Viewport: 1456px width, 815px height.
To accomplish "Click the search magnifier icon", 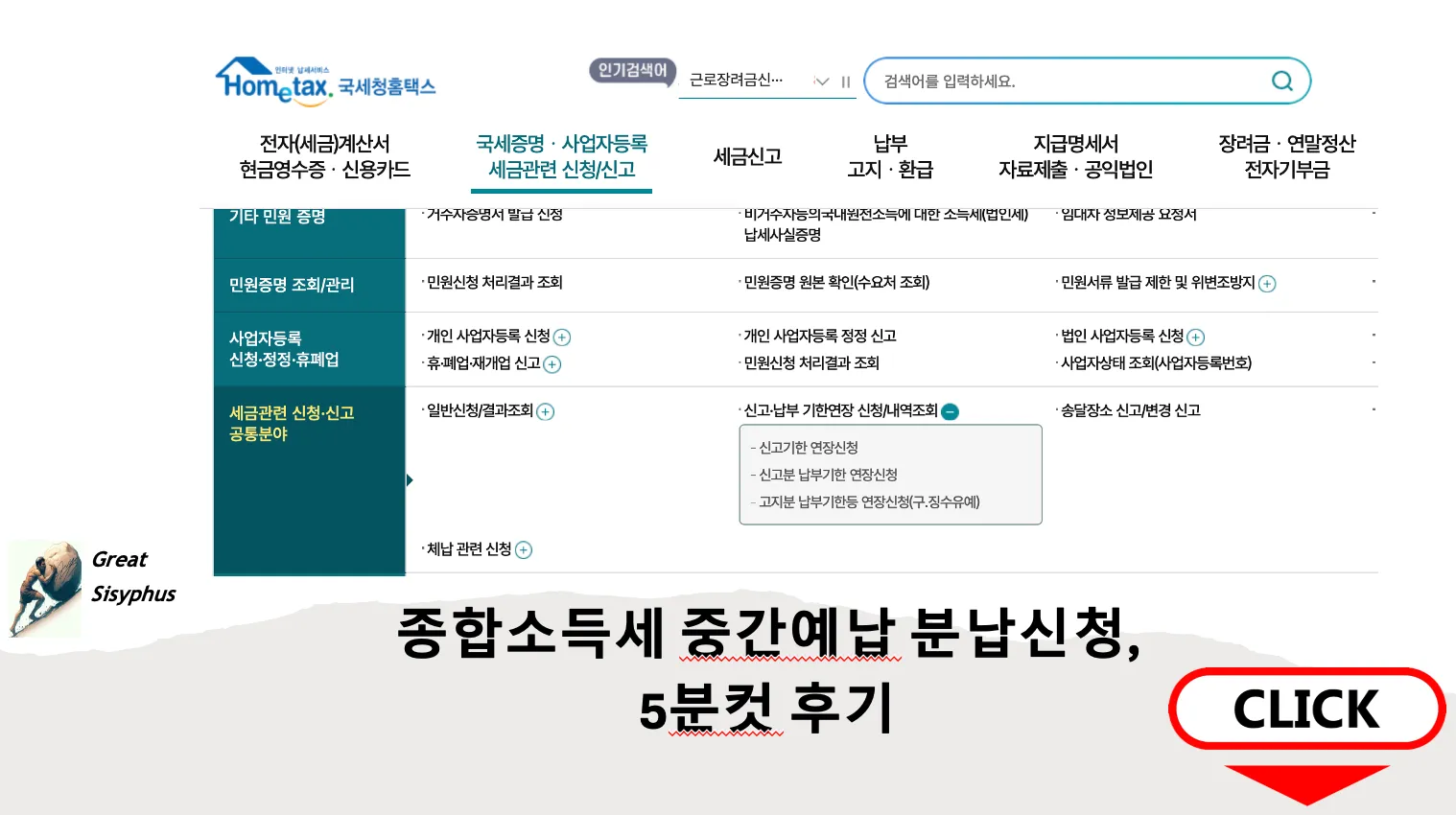I will point(1281,81).
